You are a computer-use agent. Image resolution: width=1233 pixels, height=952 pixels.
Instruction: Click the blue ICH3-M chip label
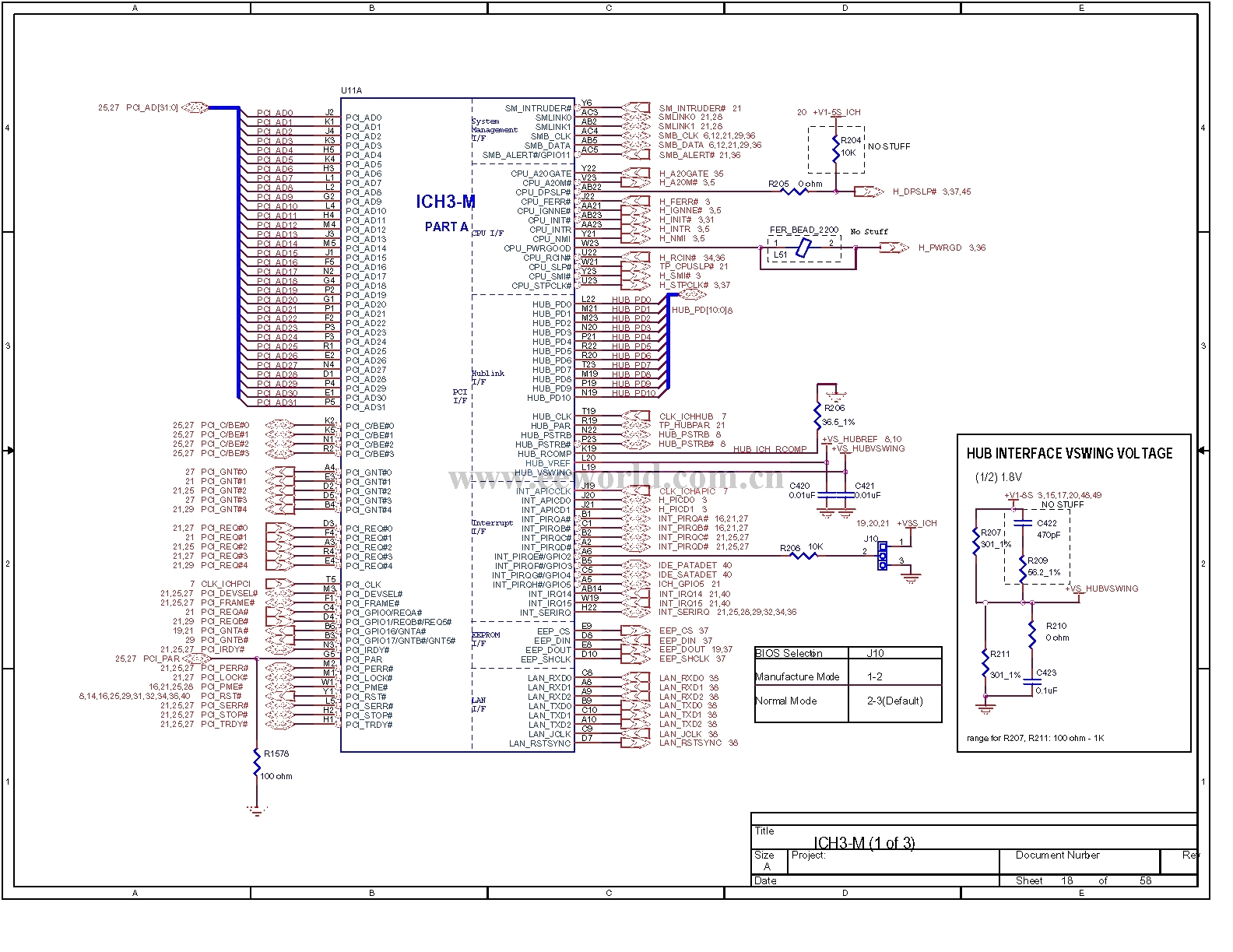point(445,202)
